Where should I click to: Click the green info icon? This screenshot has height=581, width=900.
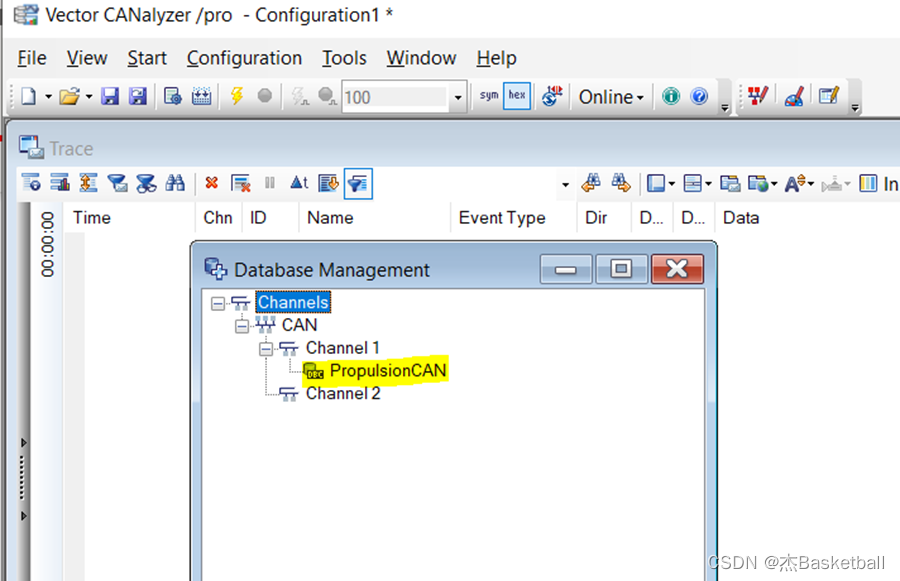tap(670, 96)
